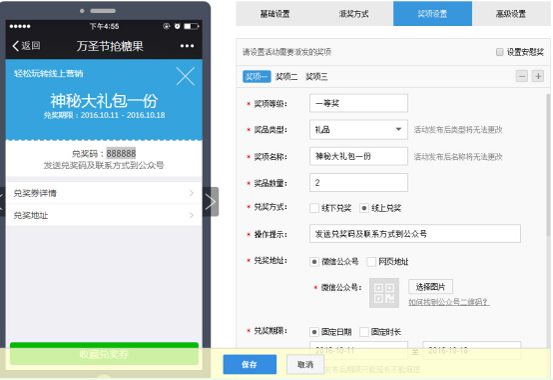553x380 pixels.
Task: Click the 奖项等级 field containing 一等奖
Action: click(358, 103)
